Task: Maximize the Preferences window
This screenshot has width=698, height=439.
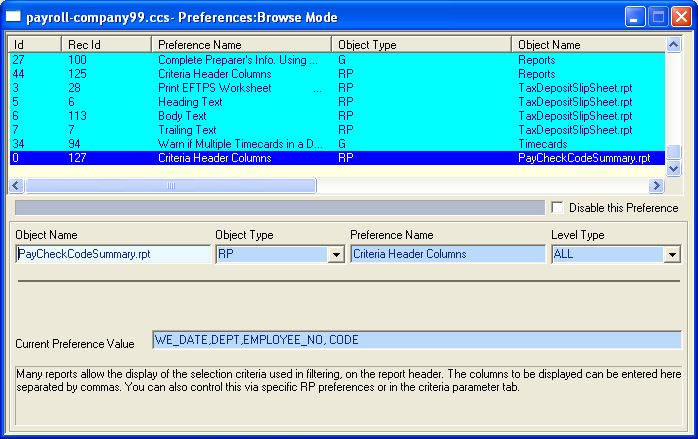Action: (658, 17)
